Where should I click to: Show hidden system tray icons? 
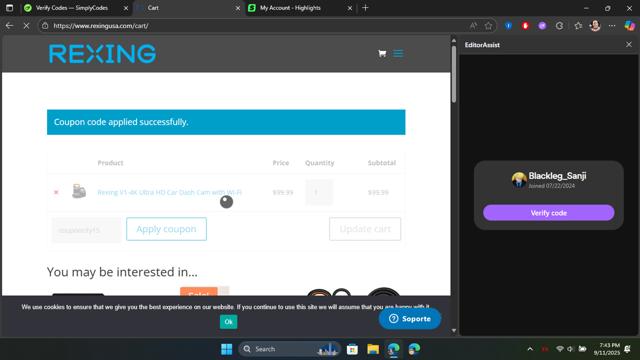click(x=530, y=349)
